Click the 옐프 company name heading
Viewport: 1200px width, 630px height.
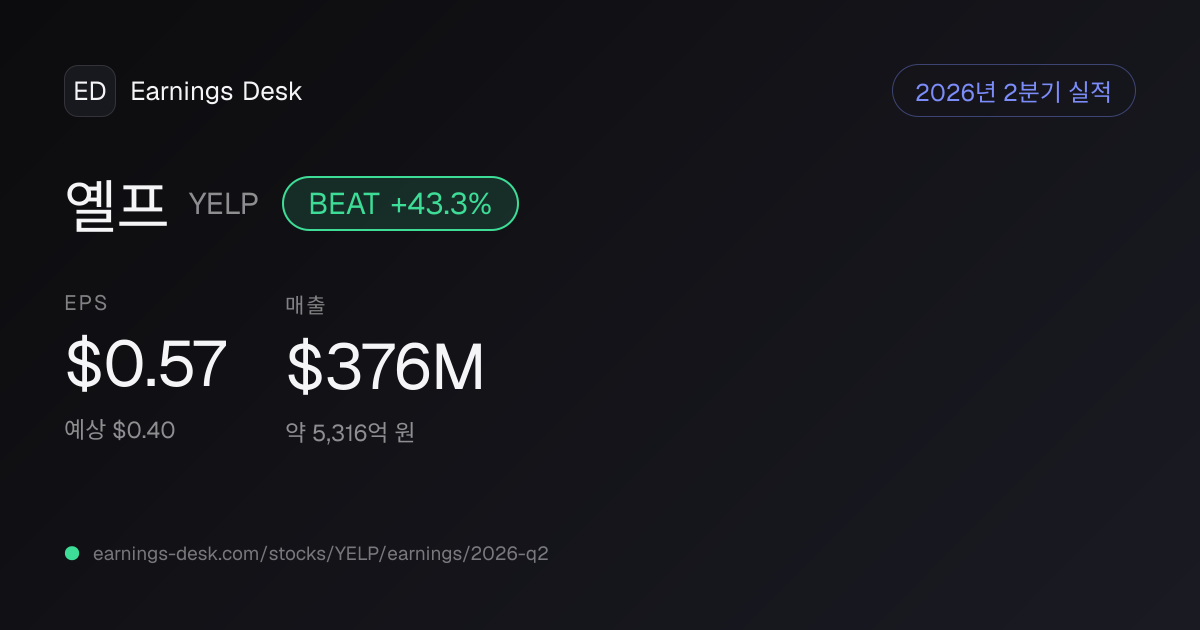tap(116, 204)
